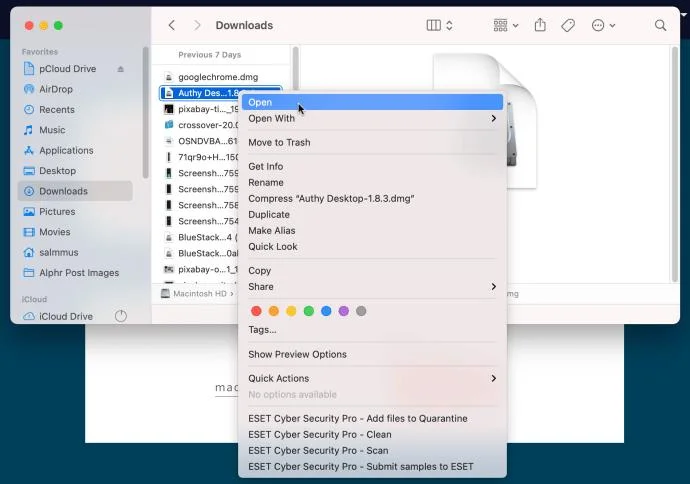Apply the blue tag color
The width and height of the screenshot is (690, 484).
click(x=326, y=311)
